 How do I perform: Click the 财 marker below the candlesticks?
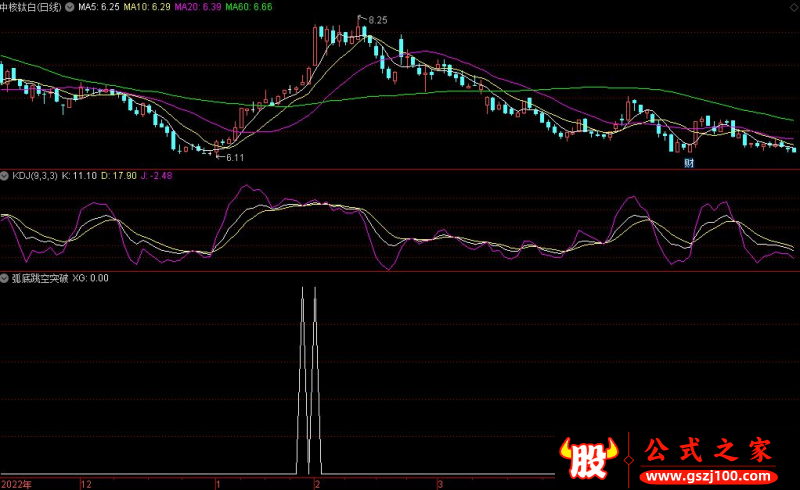point(689,162)
